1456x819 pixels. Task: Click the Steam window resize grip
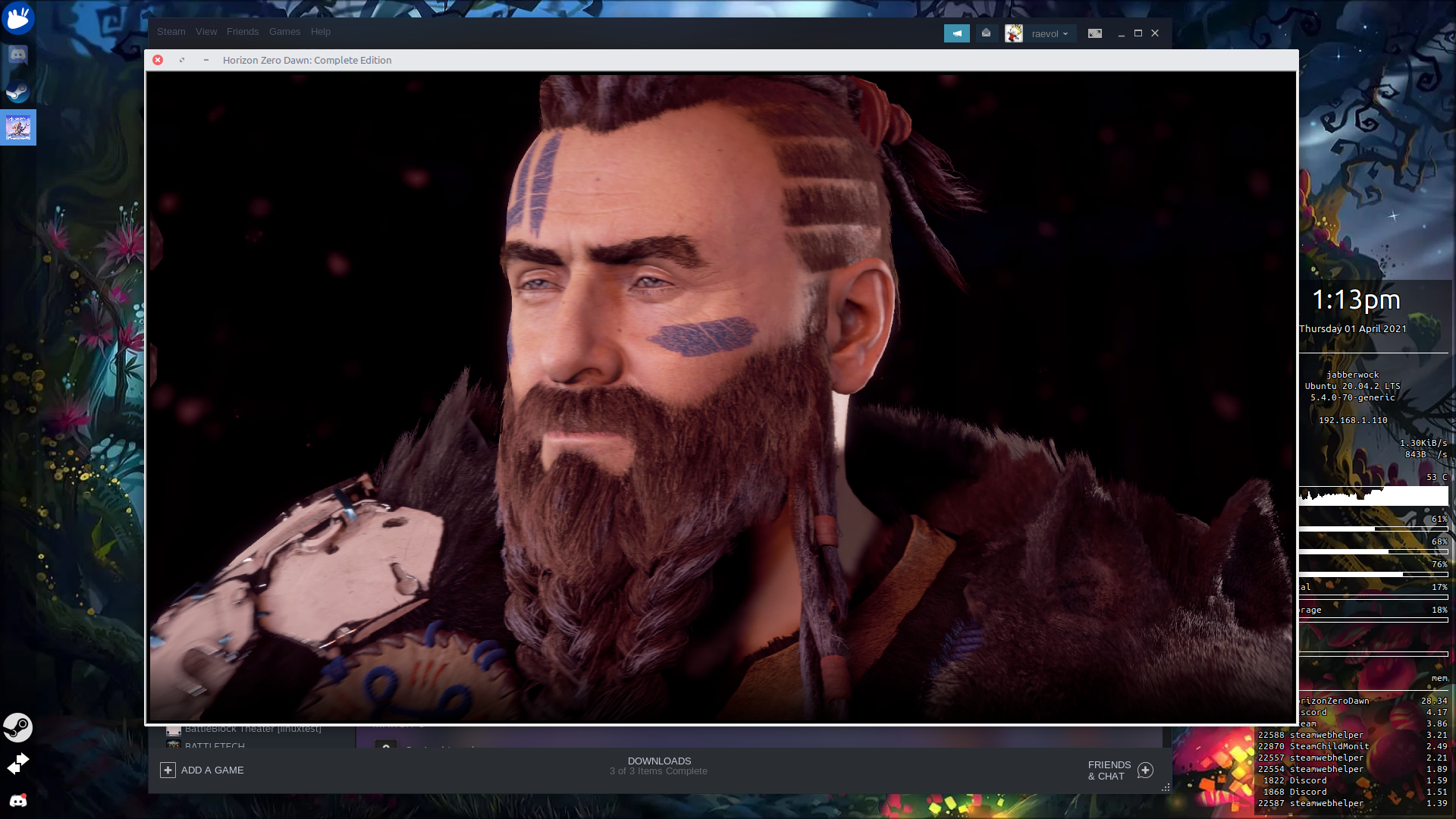coord(1166,788)
